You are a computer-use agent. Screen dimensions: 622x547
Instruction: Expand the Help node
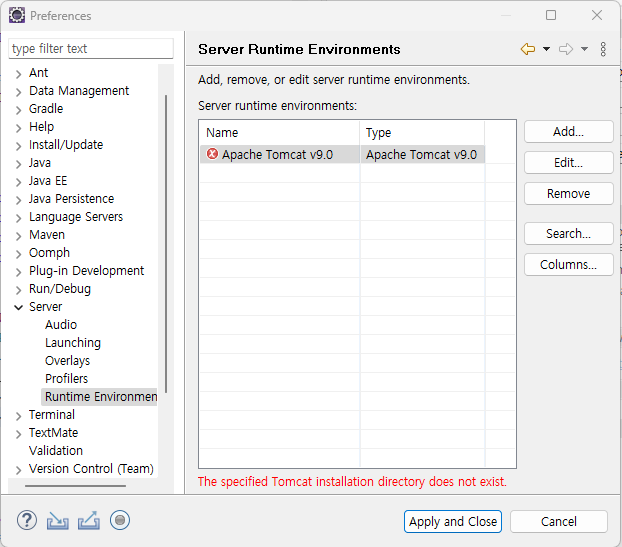[x=18, y=128]
